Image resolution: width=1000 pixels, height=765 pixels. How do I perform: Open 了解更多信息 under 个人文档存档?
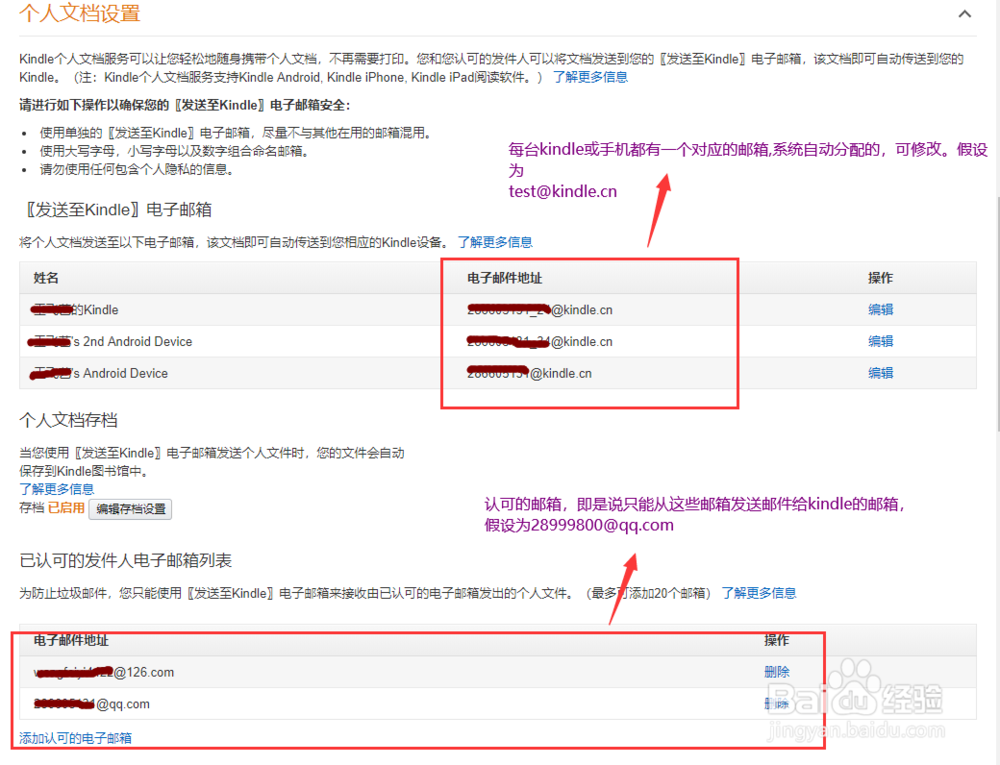click(57, 489)
